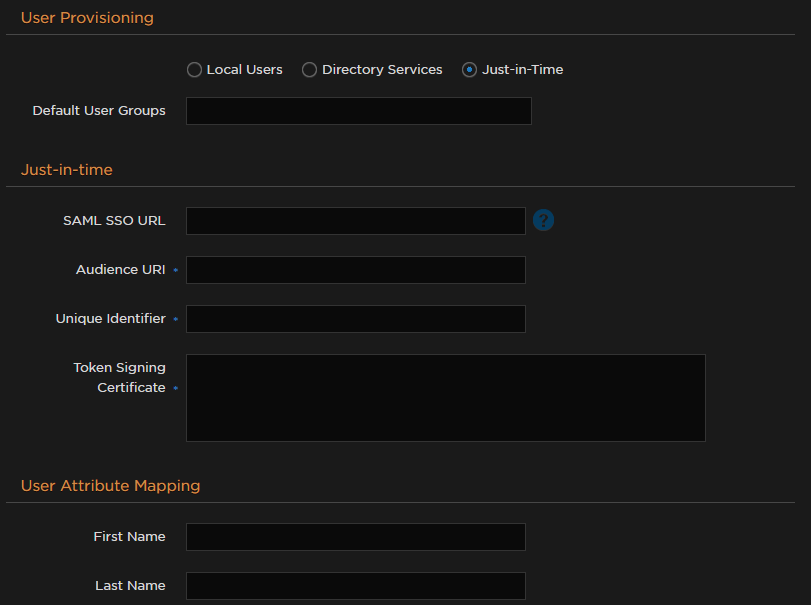Open the SAML SSO URL help icon

(x=543, y=220)
